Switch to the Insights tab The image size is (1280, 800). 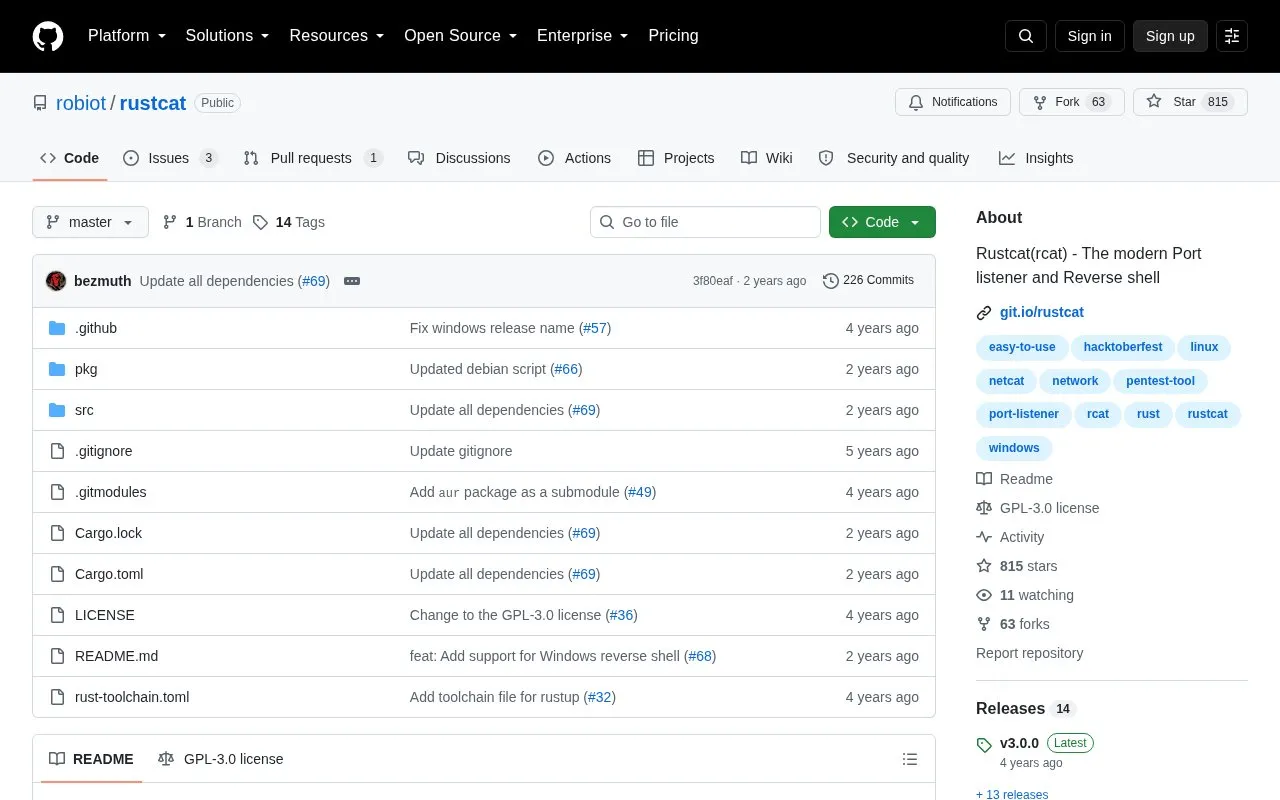(x=1036, y=158)
